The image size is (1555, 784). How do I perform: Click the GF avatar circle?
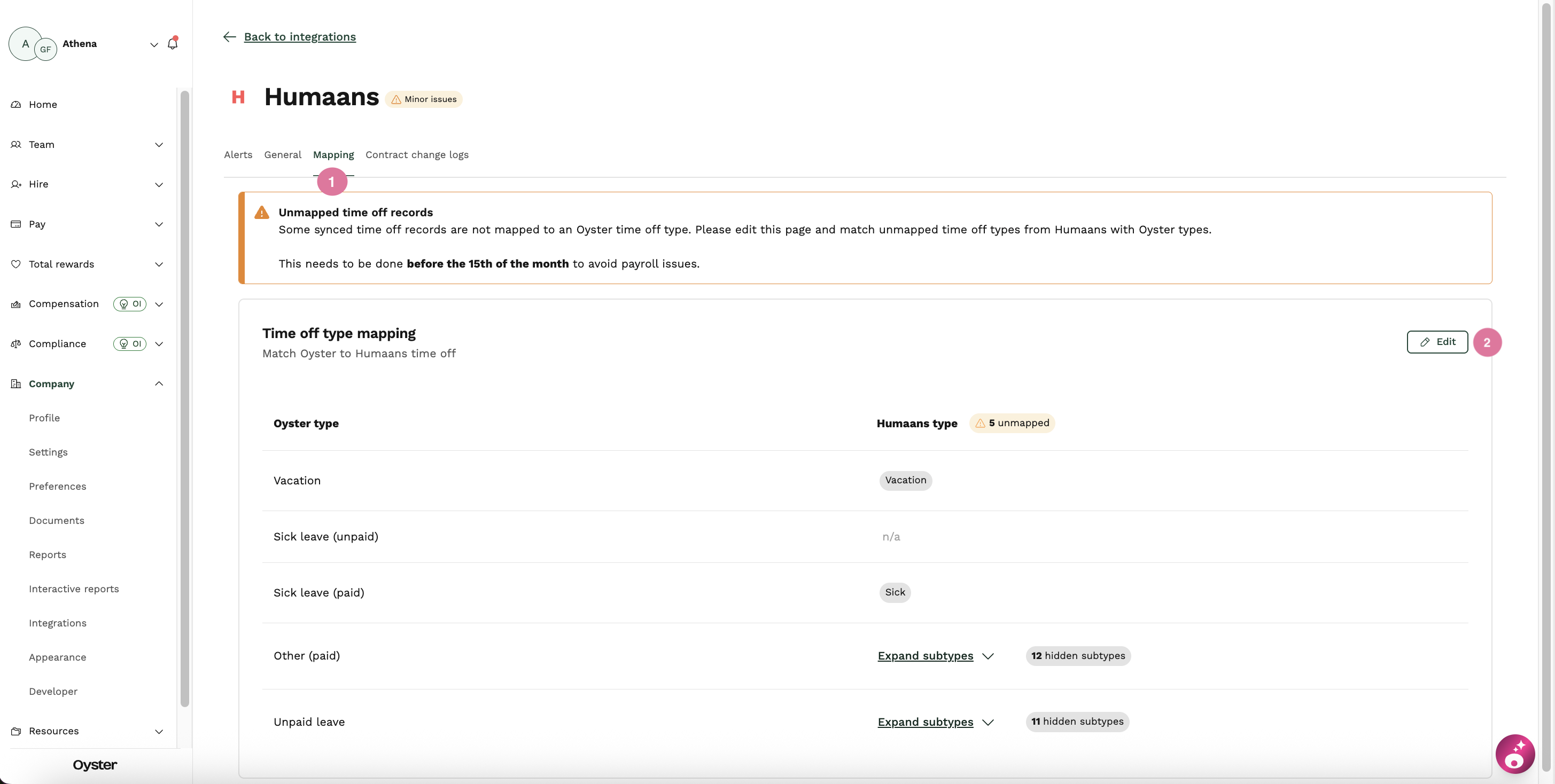(x=45, y=50)
